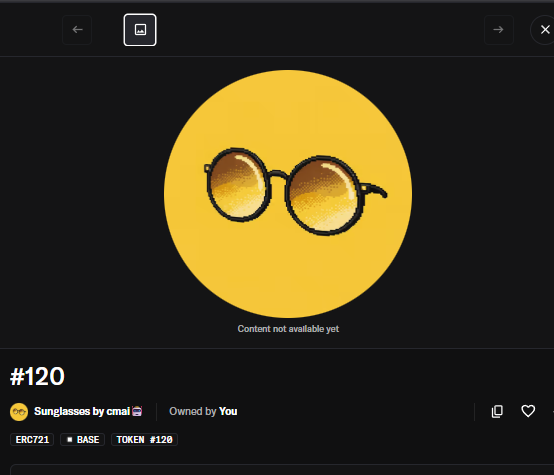Click the #120 title
This screenshot has height=475, width=554.
click(x=37, y=376)
